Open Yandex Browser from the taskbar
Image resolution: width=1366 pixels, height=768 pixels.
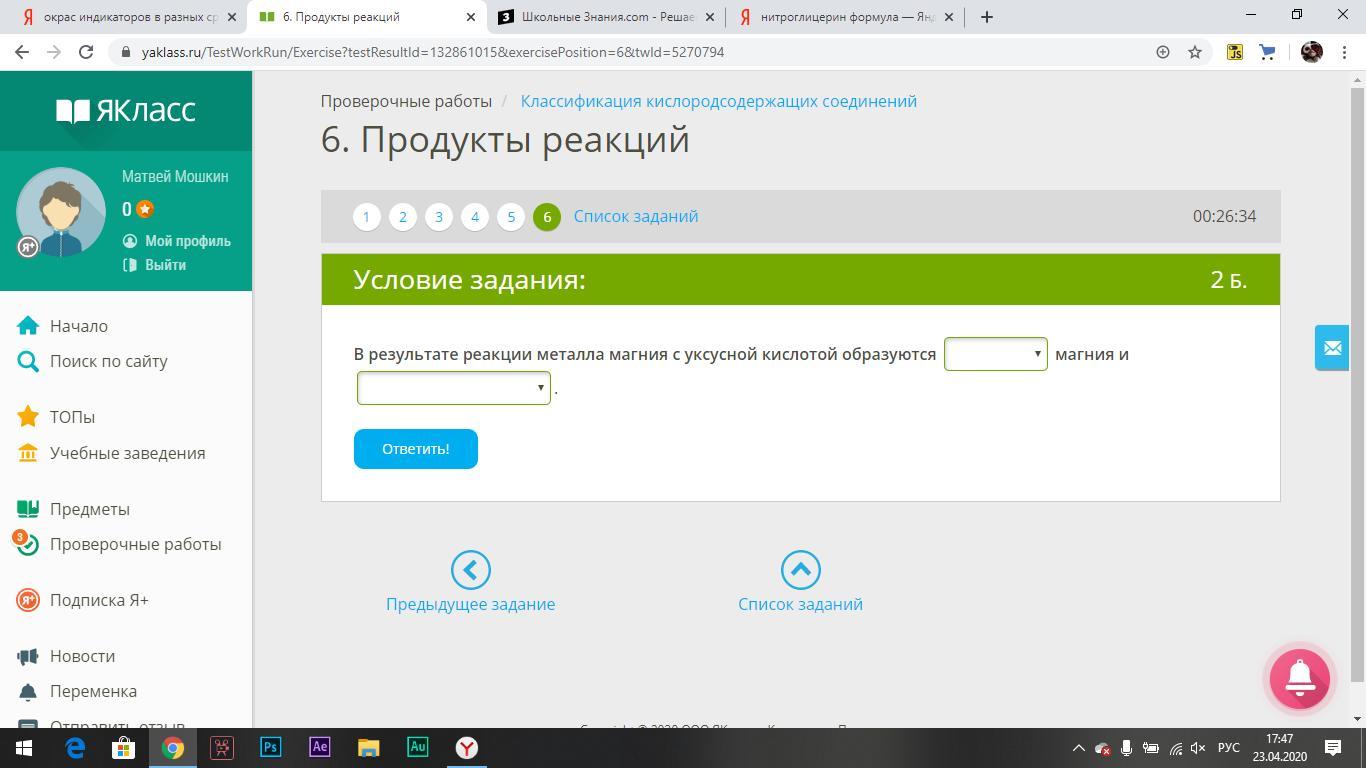[466, 748]
